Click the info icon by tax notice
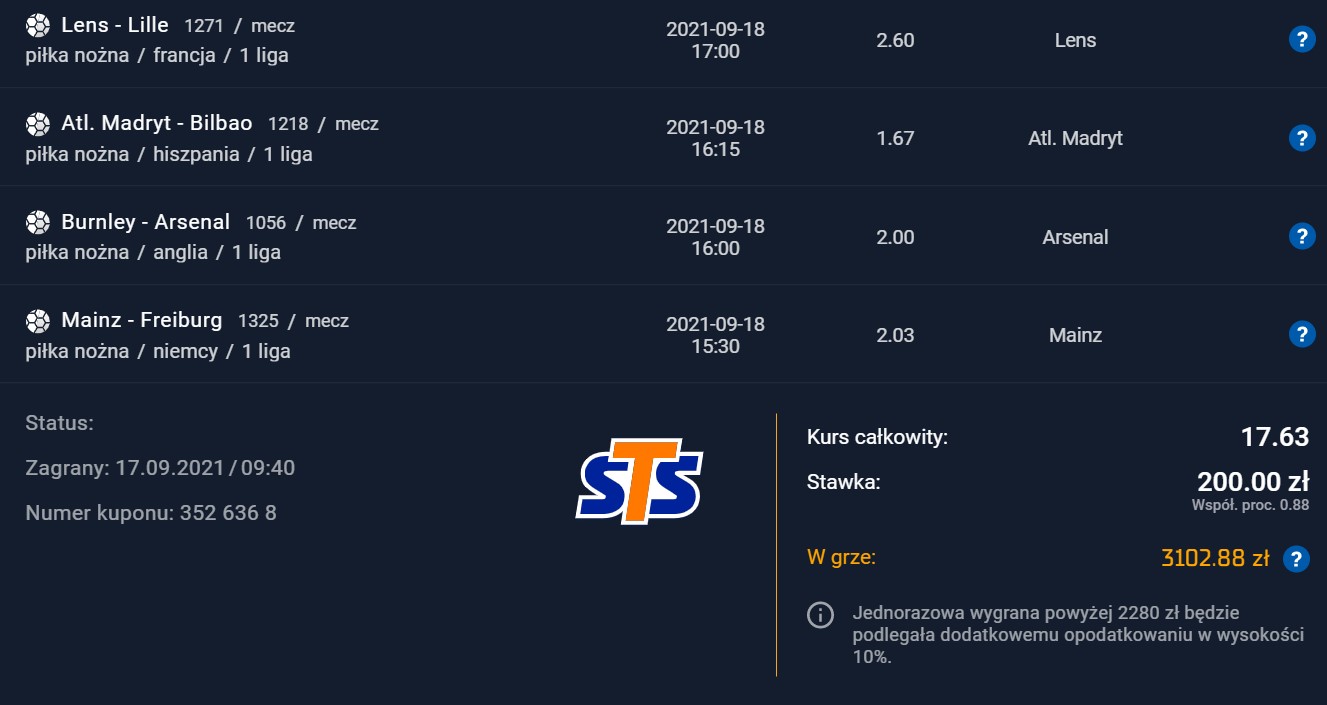 [x=820, y=614]
